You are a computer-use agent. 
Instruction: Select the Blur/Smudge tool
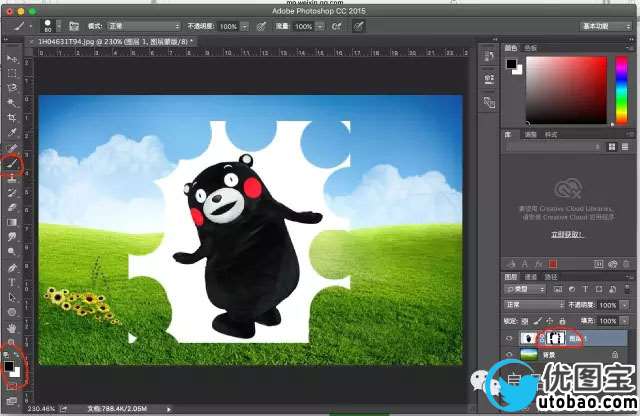pyautogui.click(x=12, y=237)
